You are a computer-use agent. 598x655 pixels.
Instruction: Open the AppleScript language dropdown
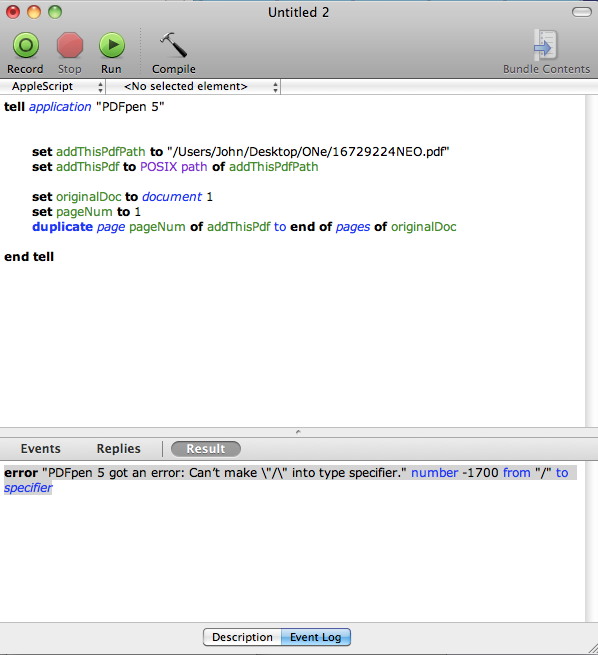[x=53, y=86]
